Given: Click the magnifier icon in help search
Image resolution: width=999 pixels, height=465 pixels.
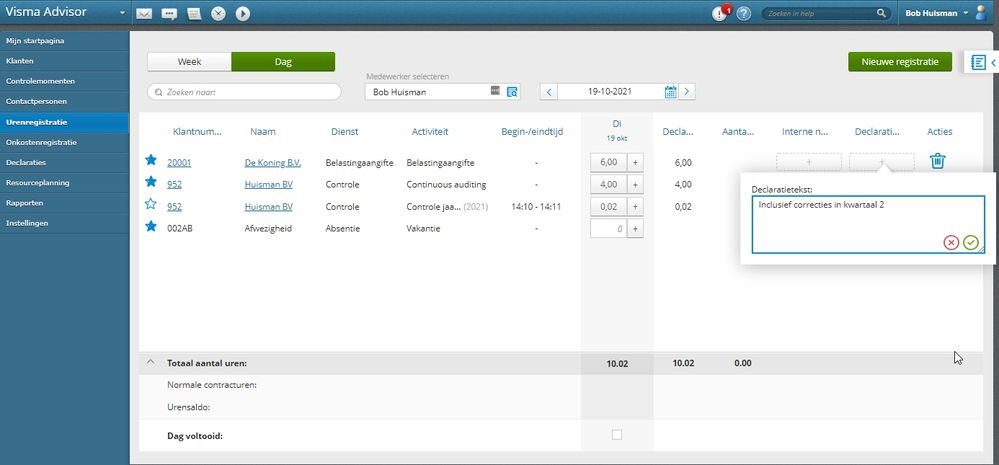Looking at the screenshot, I should 881,13.
